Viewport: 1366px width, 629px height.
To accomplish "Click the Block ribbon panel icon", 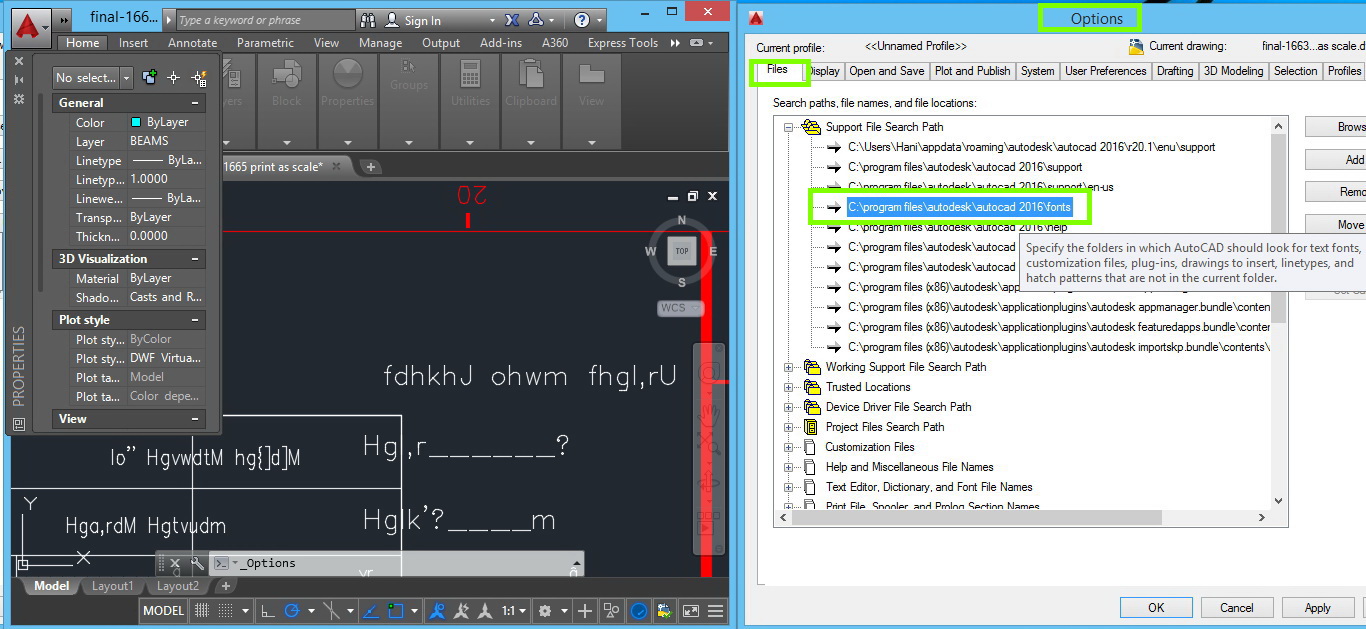I will [286, 76].
